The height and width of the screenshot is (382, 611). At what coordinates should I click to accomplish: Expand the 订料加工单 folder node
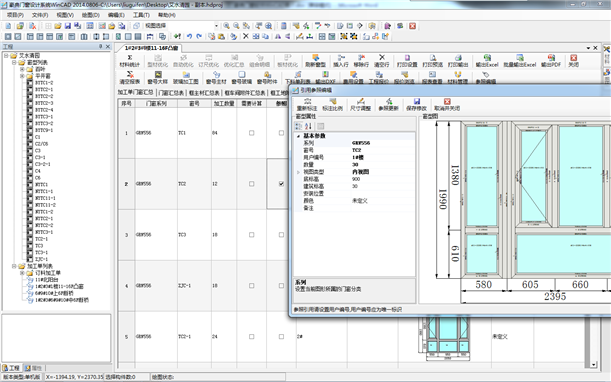(x=22, y=273)
